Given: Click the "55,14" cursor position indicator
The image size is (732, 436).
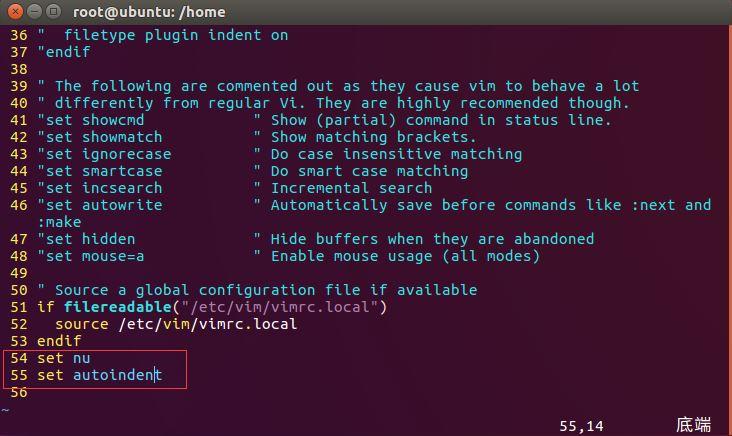Looking at the screenshot, I should coord(581,426).
